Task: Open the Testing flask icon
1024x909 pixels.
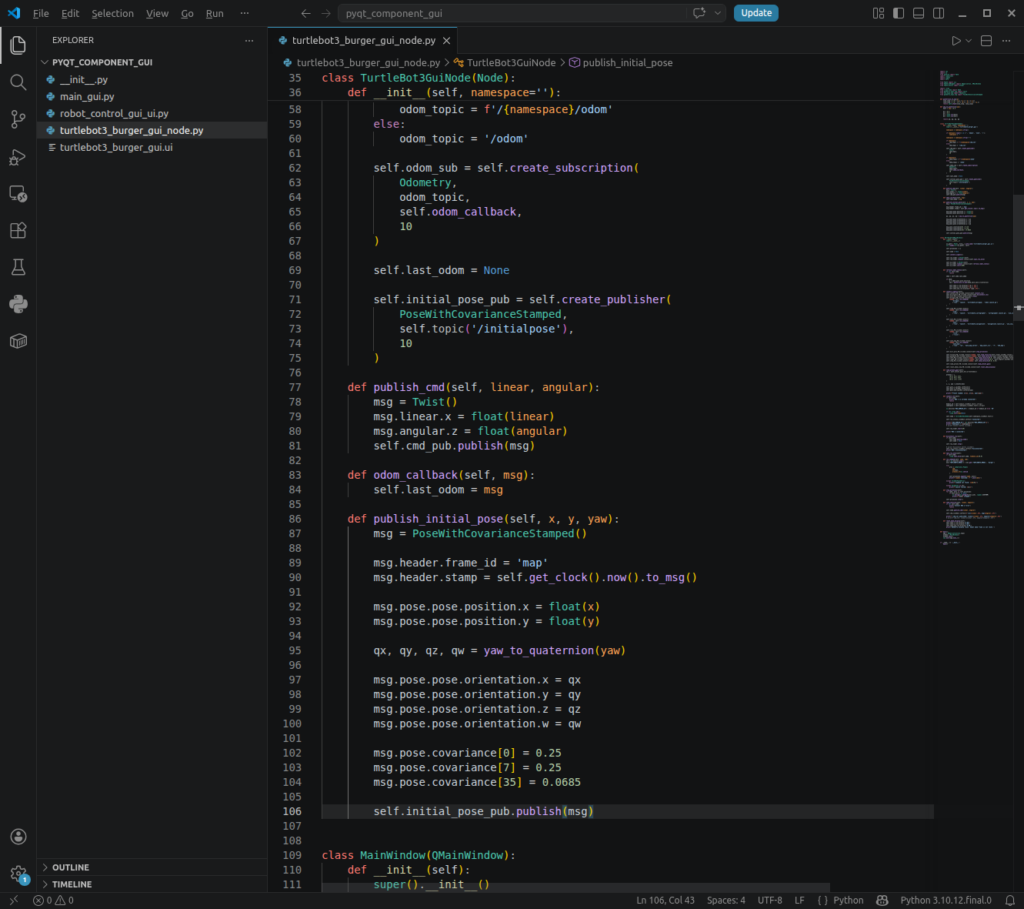Action: point(18,267)
